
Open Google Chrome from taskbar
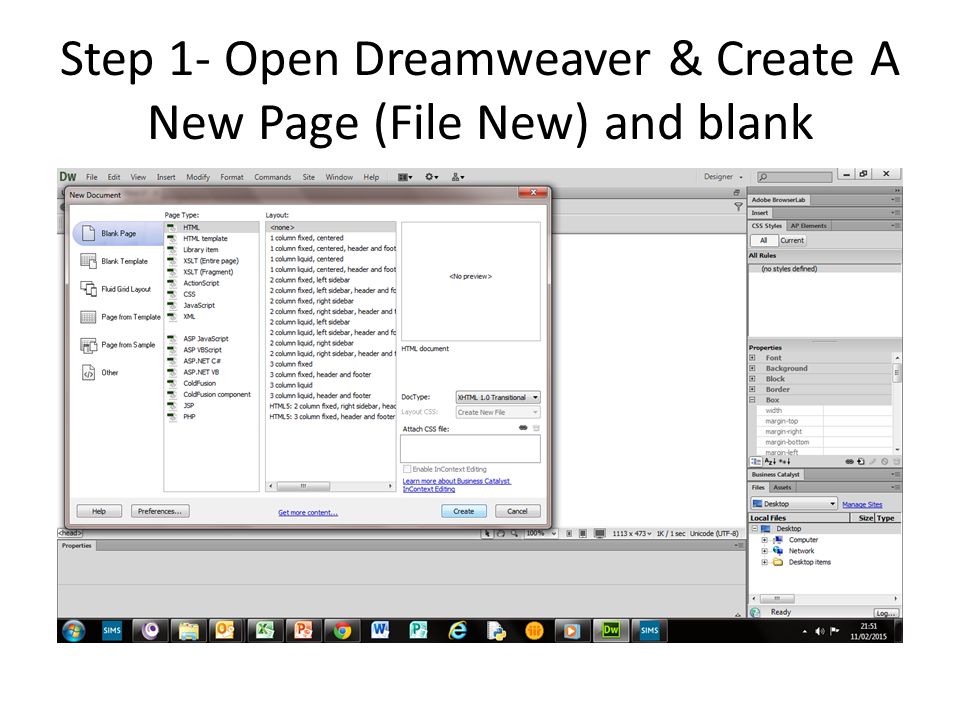342,631
